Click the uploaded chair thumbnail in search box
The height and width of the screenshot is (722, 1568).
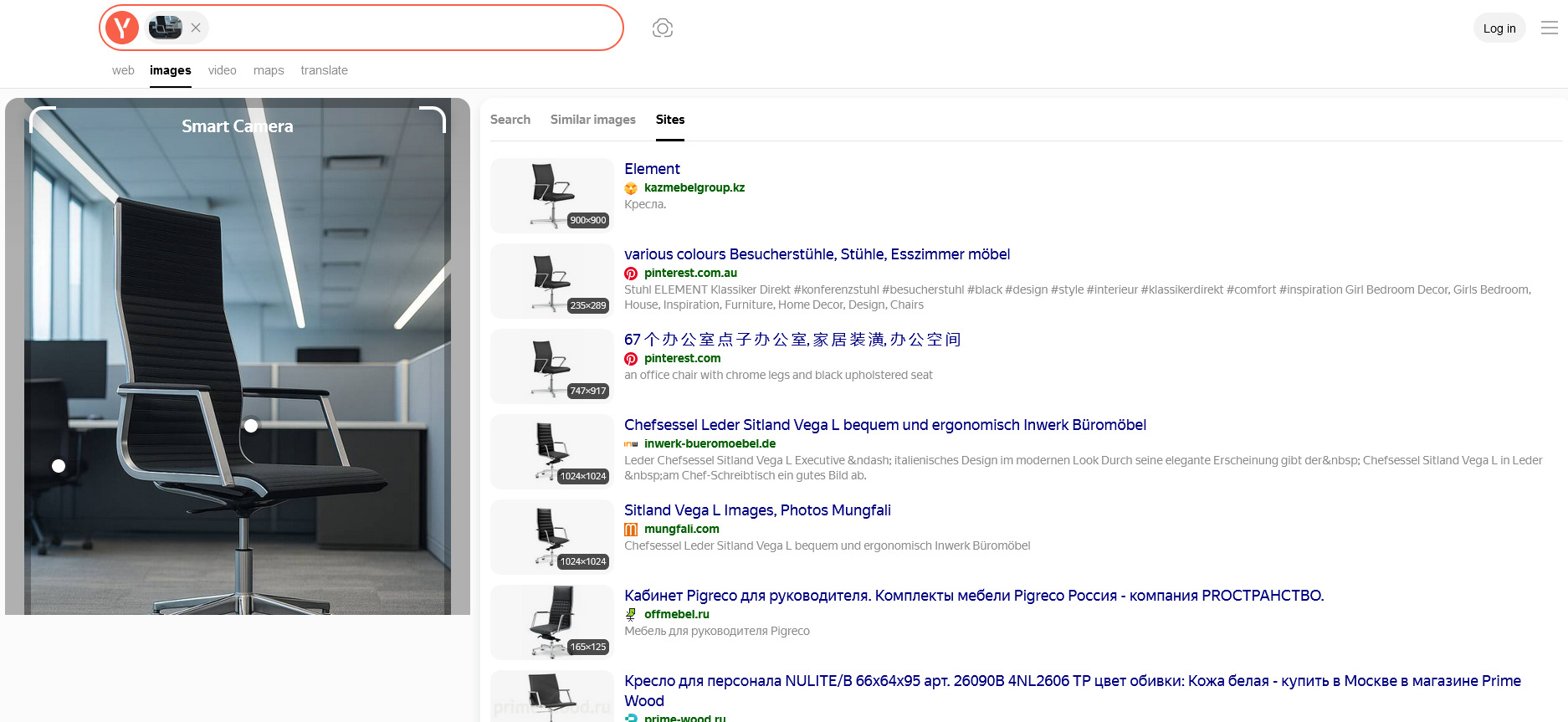(165, 28)
